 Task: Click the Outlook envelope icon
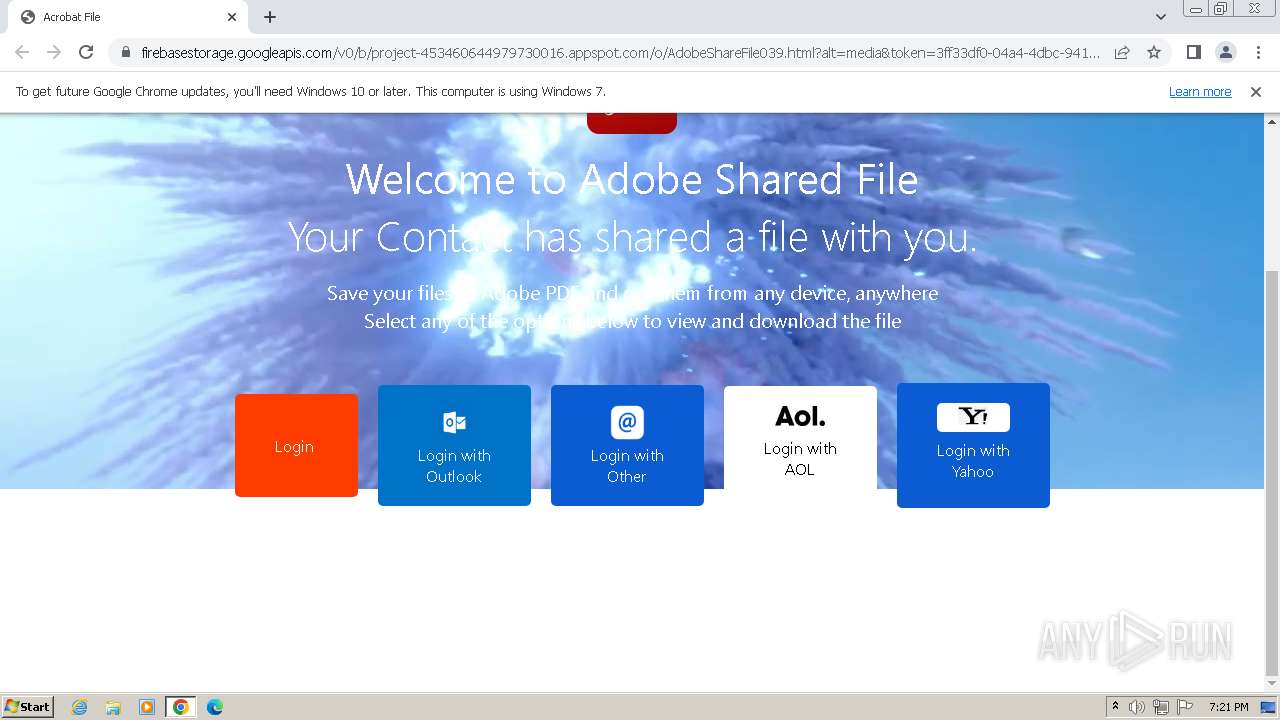click(x=454, y=422)
